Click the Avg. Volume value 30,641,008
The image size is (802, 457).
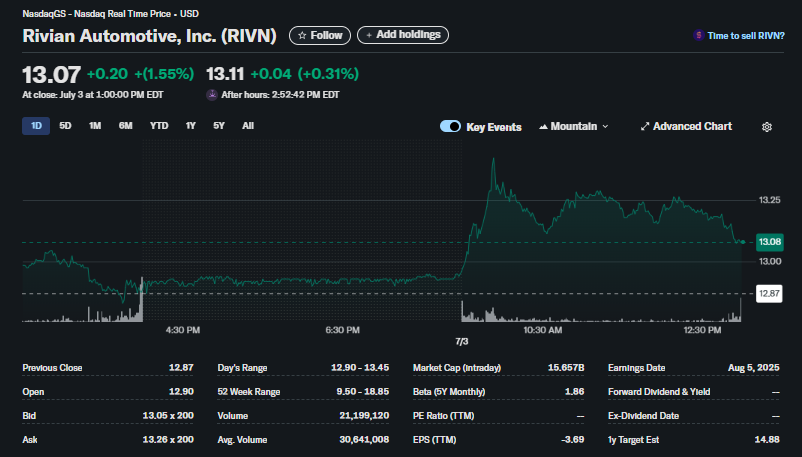[364, 440]
